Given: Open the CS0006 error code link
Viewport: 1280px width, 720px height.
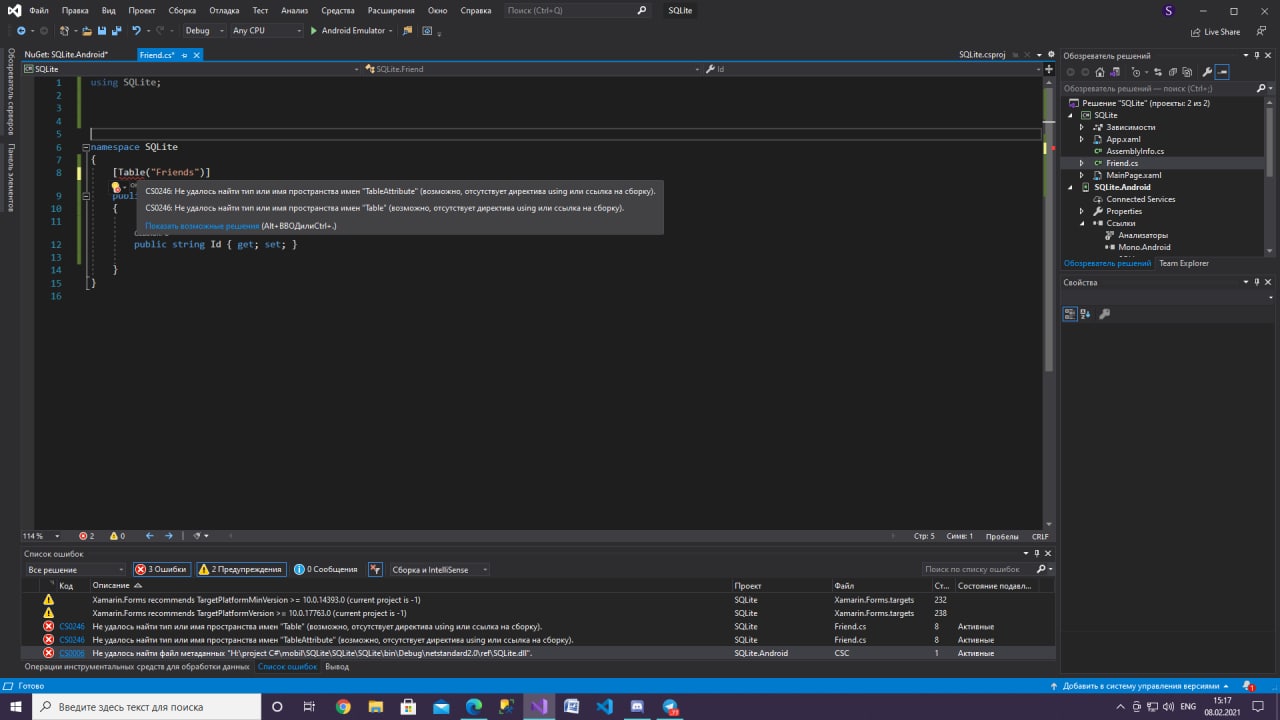Looking at the screenshot, I should coord(72,653).
